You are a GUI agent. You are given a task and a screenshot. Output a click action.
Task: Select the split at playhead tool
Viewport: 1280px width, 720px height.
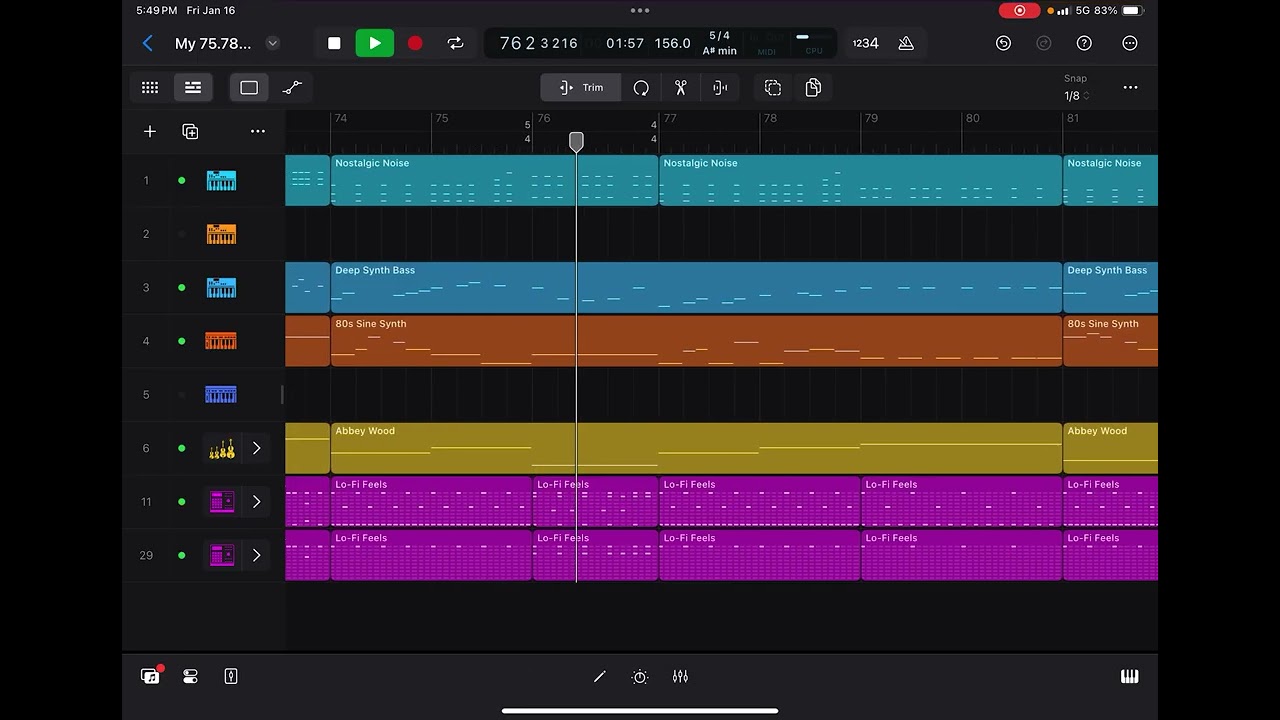(x=720, y=88)
